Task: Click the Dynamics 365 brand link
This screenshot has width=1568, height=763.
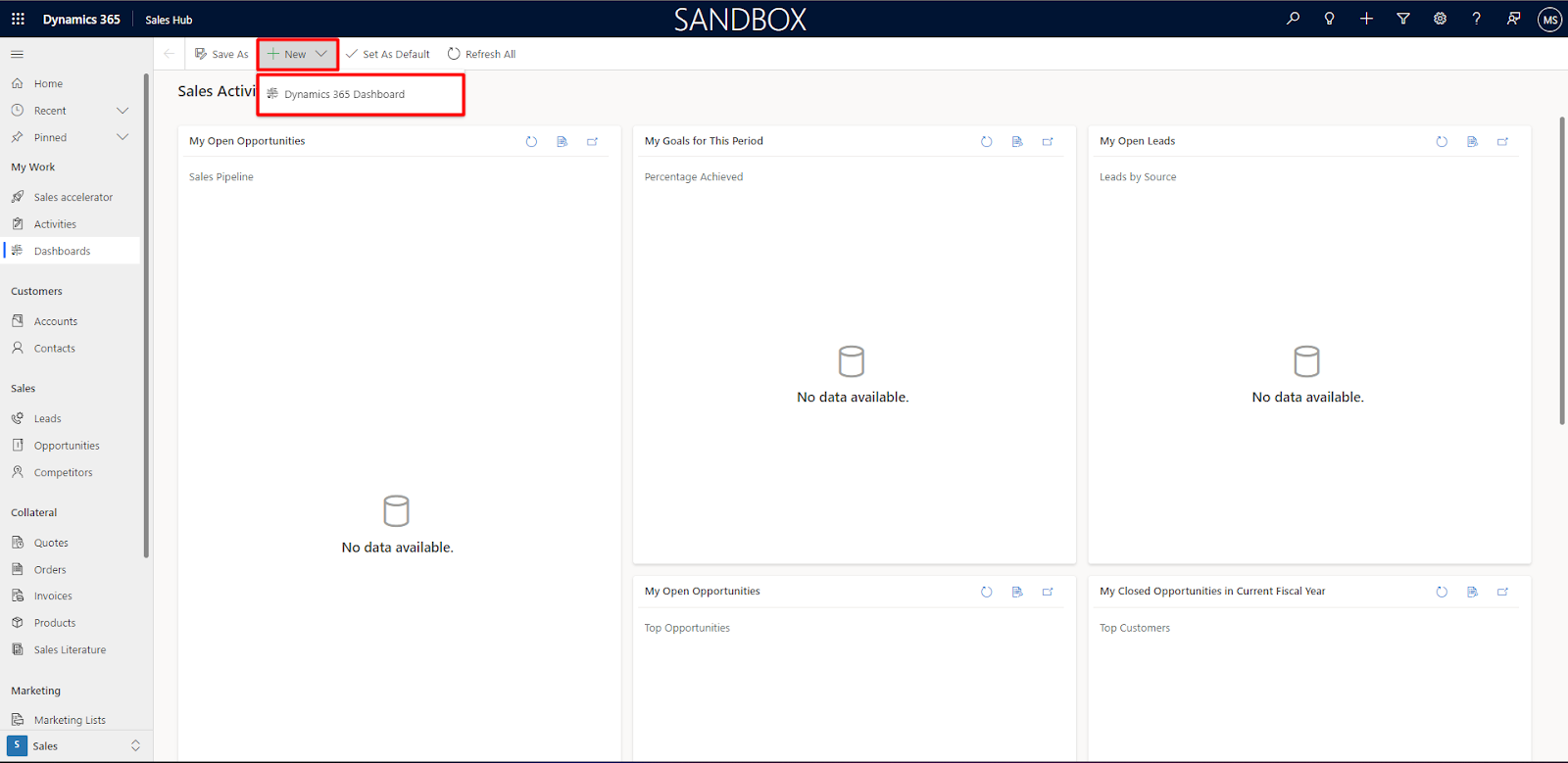Action: (x=81, y=20)
